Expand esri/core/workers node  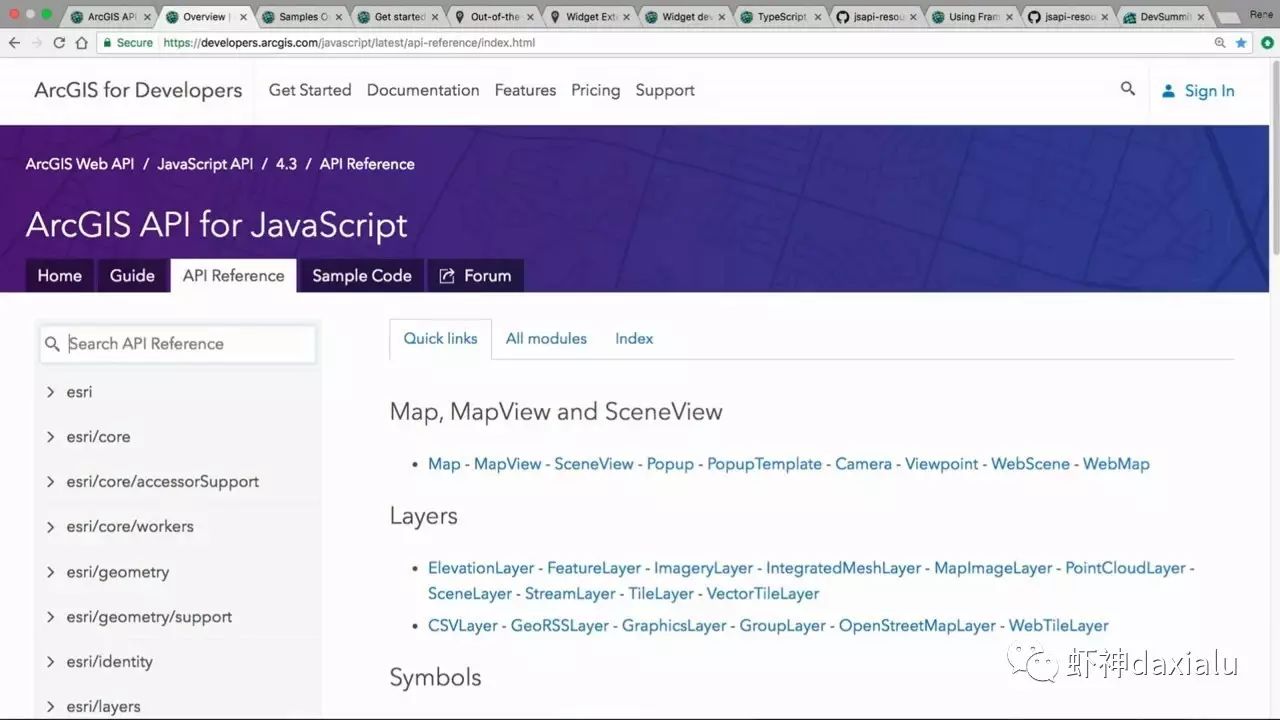click(50, 527)
